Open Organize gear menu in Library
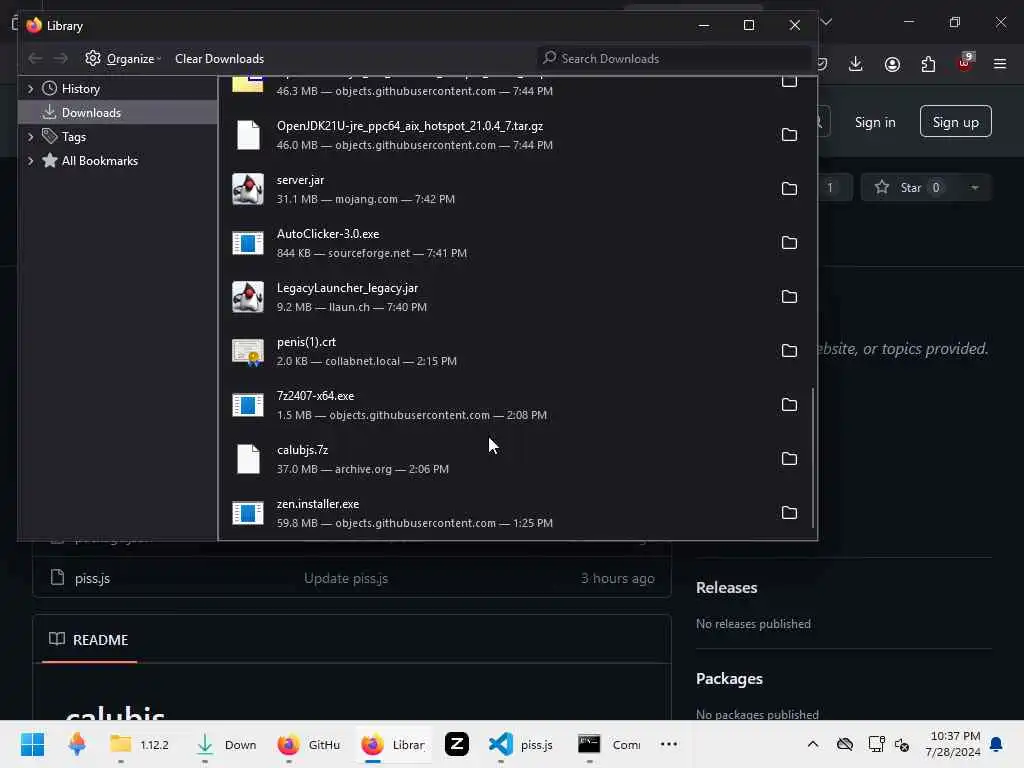The image size is (1024, 768). coord(123,59)
